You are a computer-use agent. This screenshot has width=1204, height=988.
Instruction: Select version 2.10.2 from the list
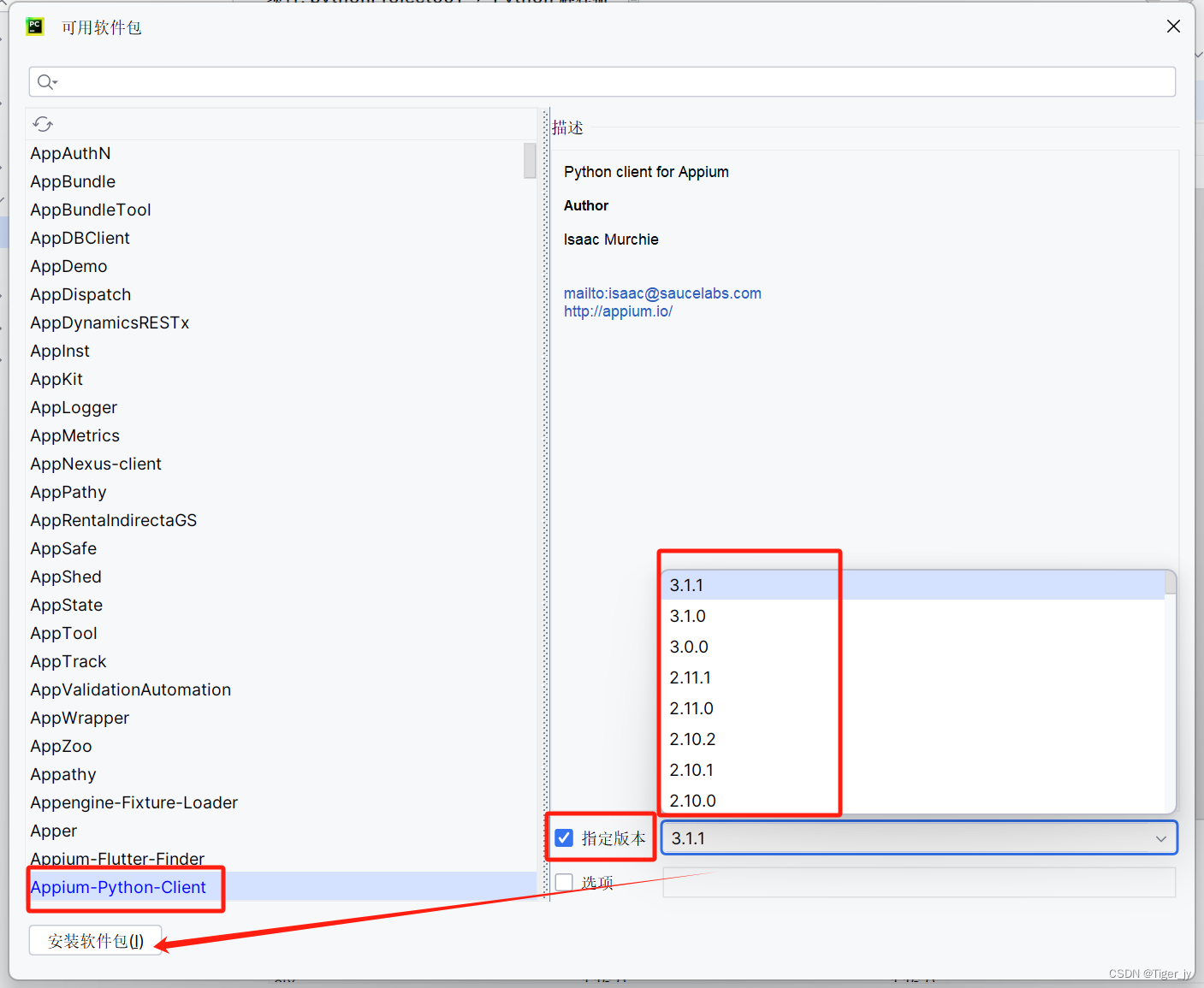tap(693, 738)
